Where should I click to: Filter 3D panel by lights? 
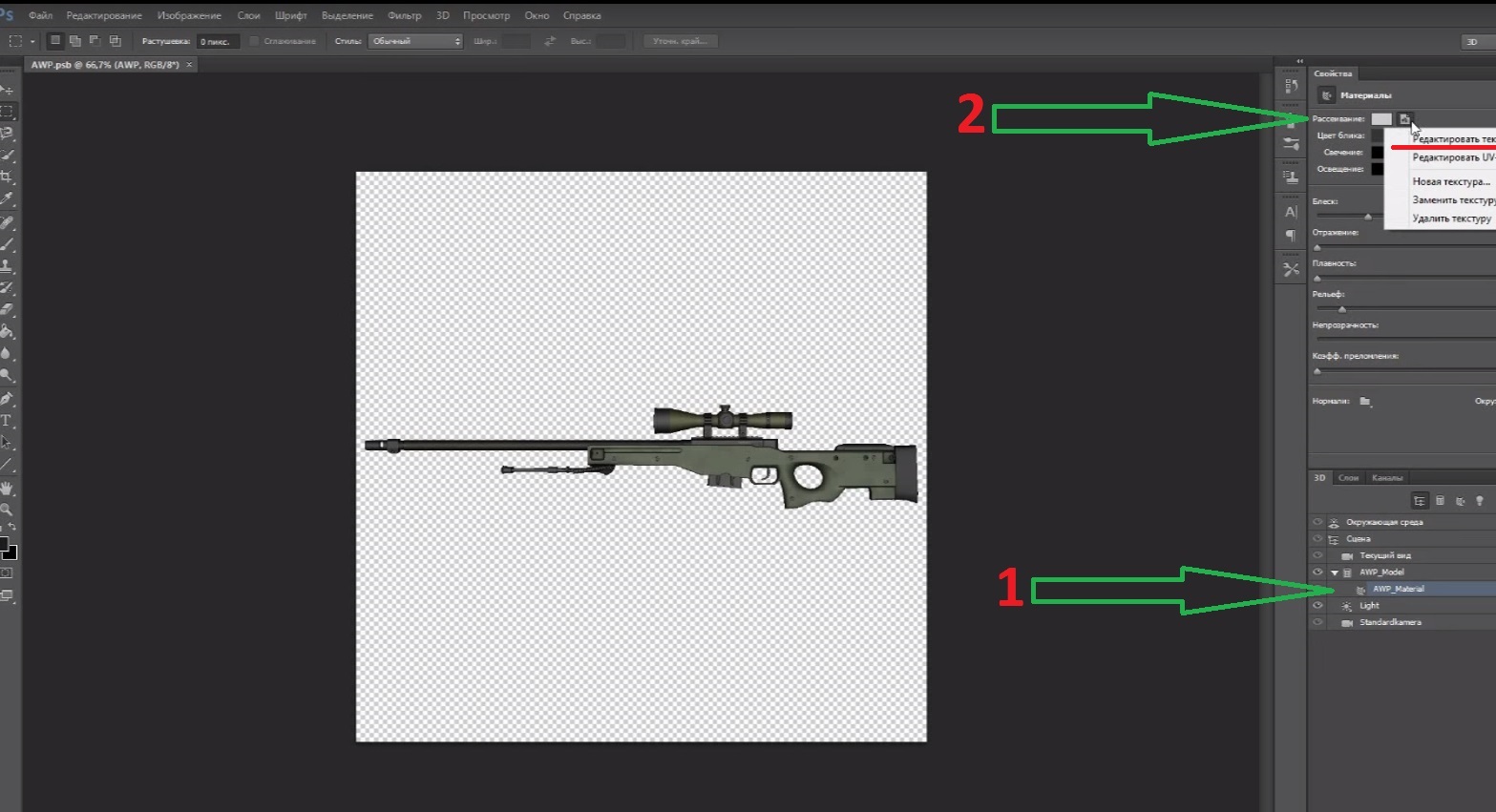[1480, 501]
